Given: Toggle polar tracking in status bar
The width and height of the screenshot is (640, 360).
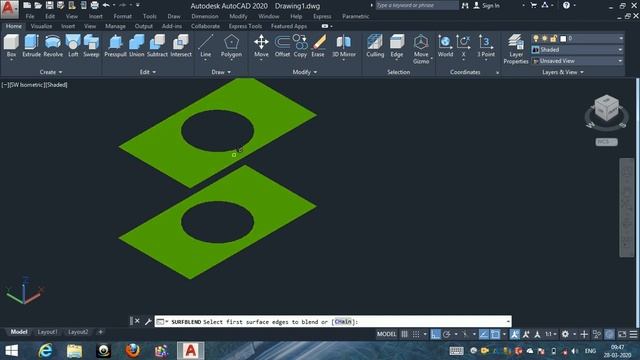Looking at the screenshot, I should coord(447,334).
